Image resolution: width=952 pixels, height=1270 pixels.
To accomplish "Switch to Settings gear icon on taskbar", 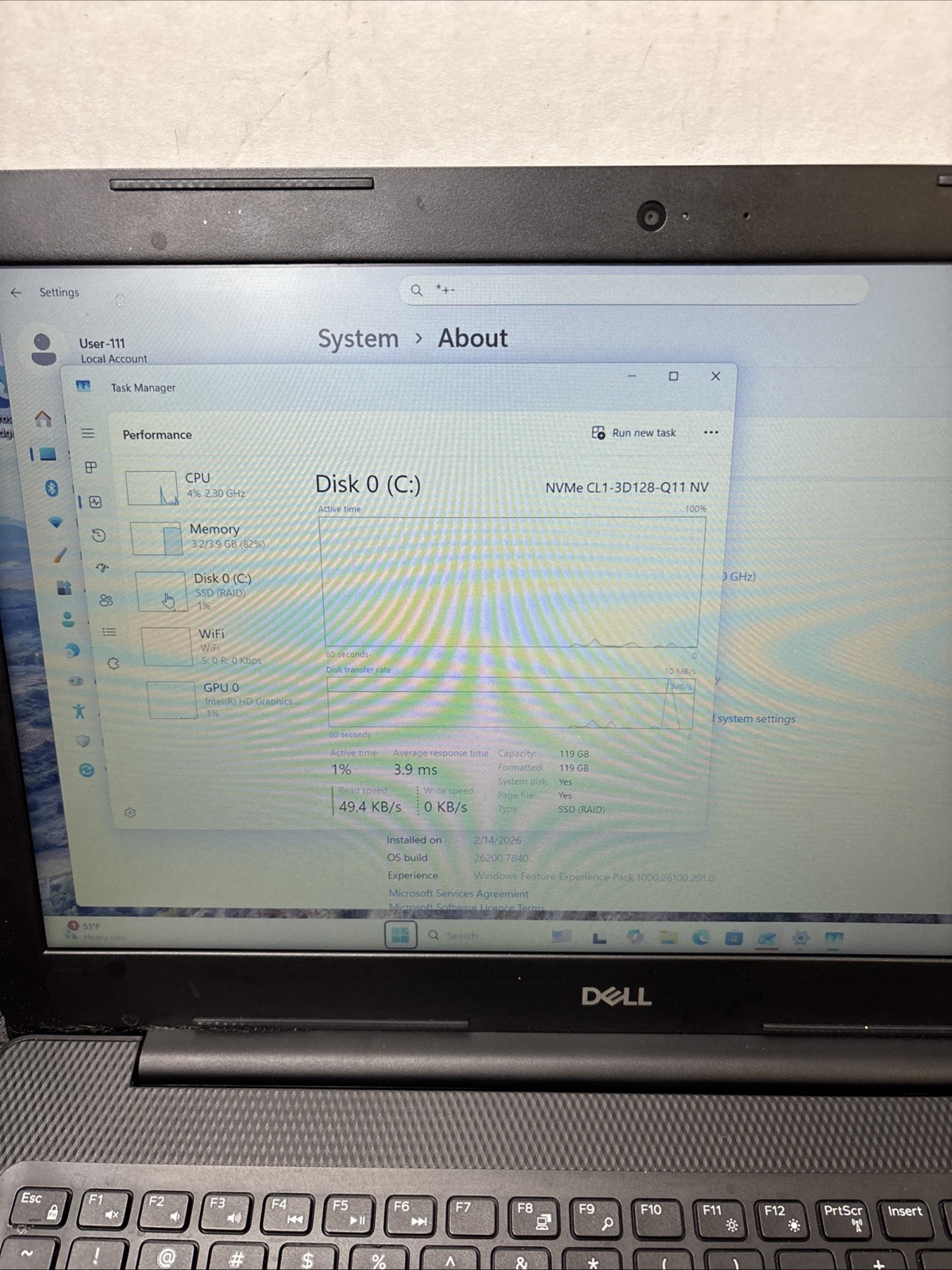I will (800, 938).
